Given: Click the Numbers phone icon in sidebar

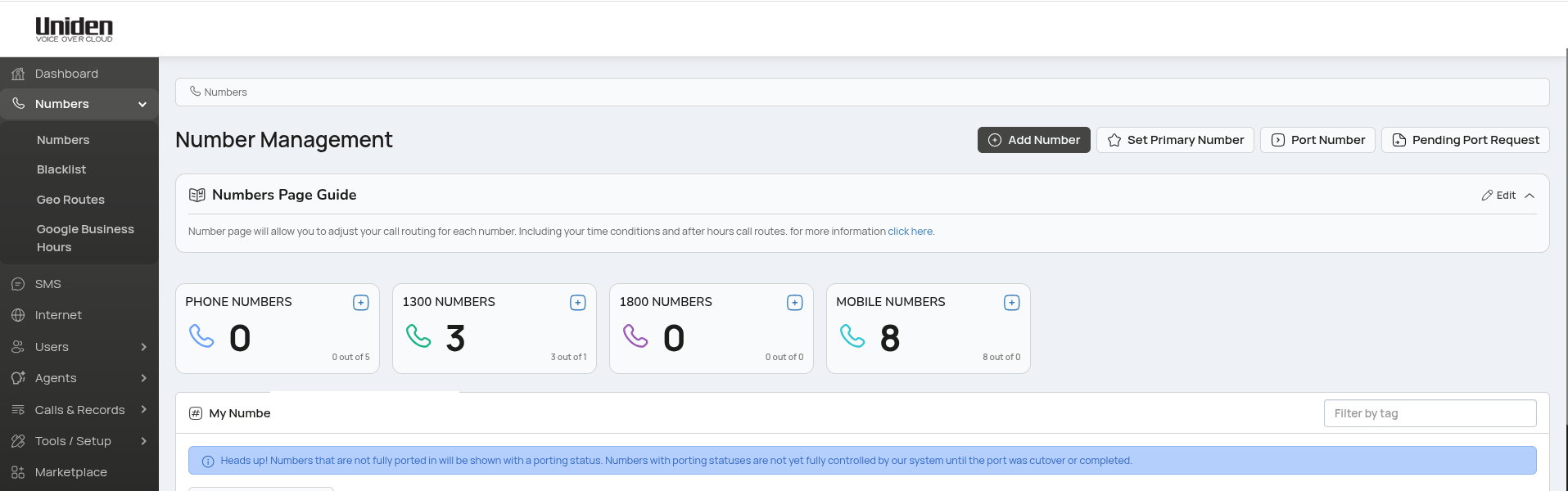Looking at the screenshot, I should [x=18, y=104].
